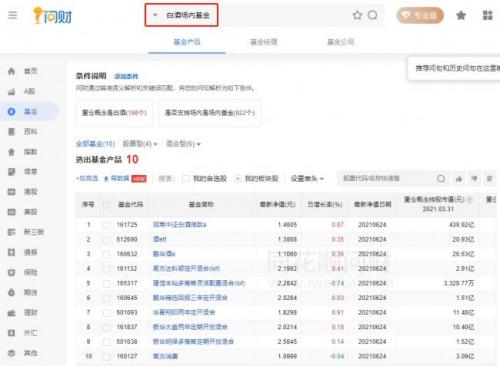Select the 全部基金(10) filter

pos(95,144)
